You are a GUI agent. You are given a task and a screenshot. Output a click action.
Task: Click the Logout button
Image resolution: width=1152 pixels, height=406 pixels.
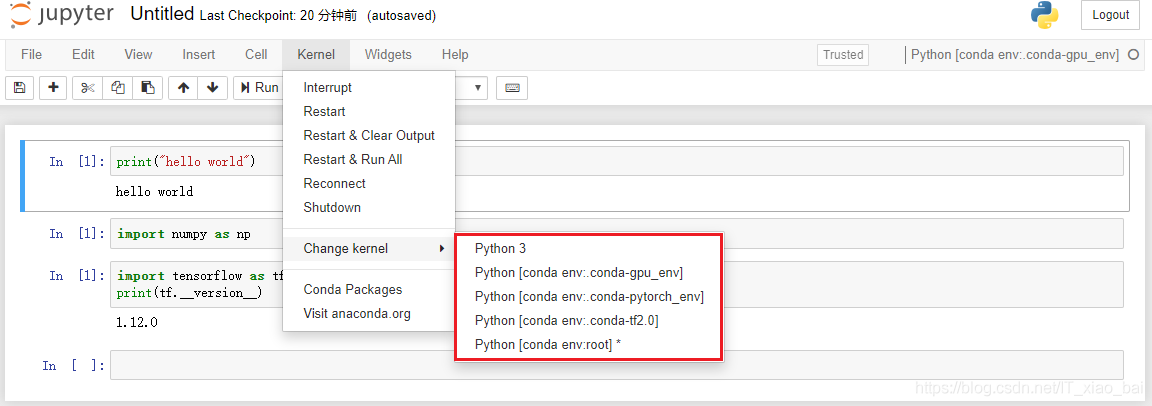[1110, 15]
